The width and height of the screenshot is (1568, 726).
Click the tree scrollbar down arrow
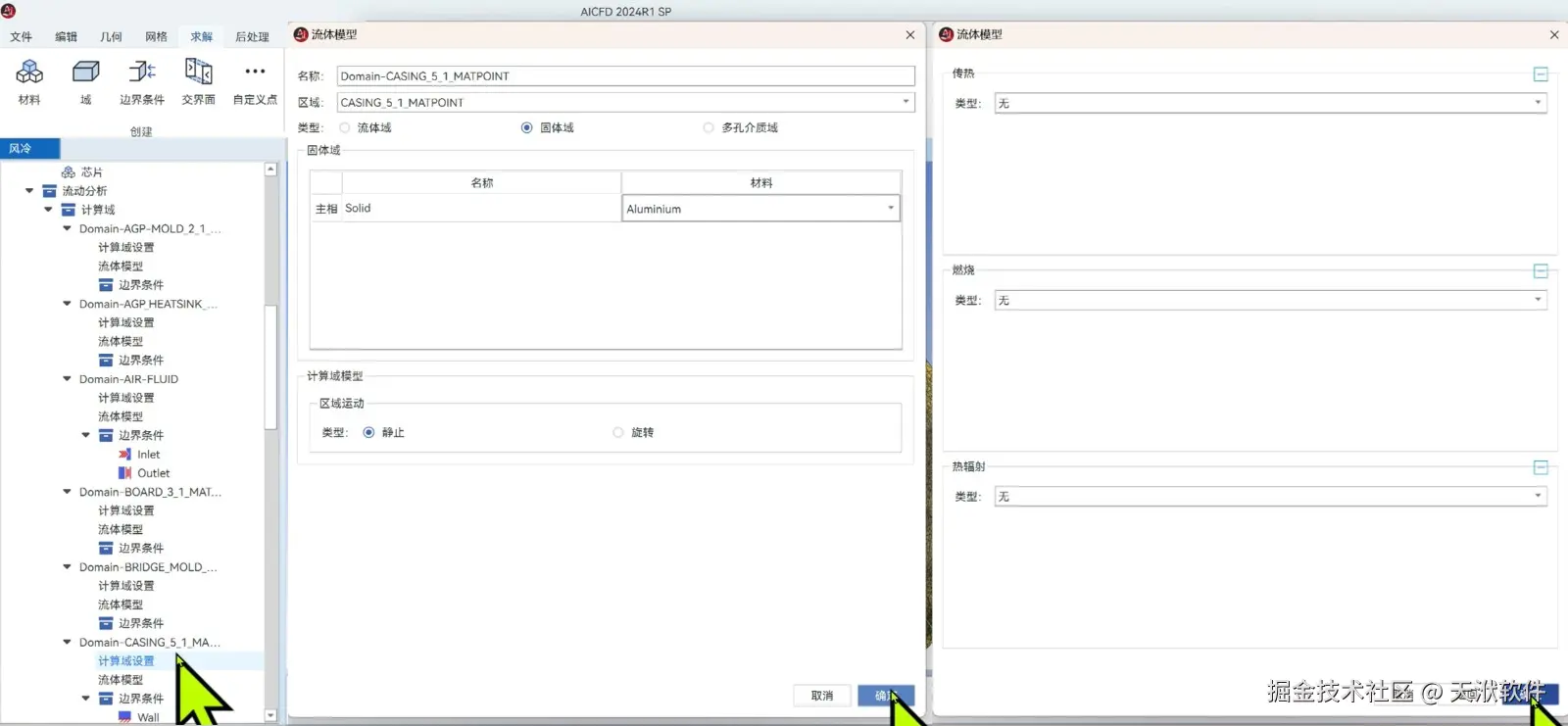(270, 716)
